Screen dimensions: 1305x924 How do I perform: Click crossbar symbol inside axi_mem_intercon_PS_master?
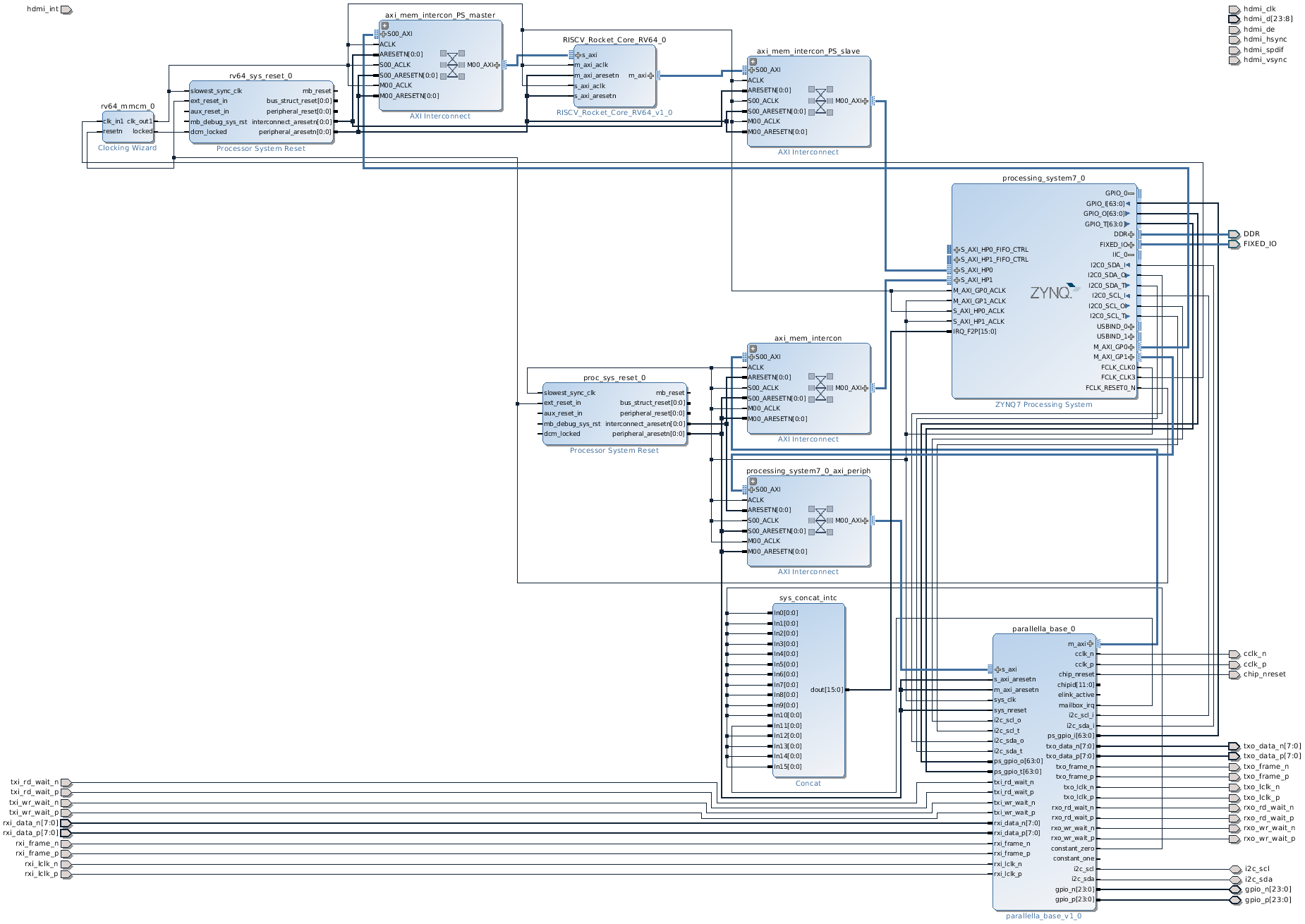[453, 65]
